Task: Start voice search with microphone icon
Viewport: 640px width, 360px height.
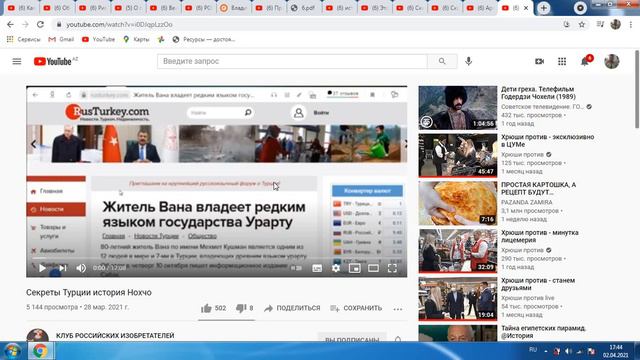Action: tap(469, 61)
